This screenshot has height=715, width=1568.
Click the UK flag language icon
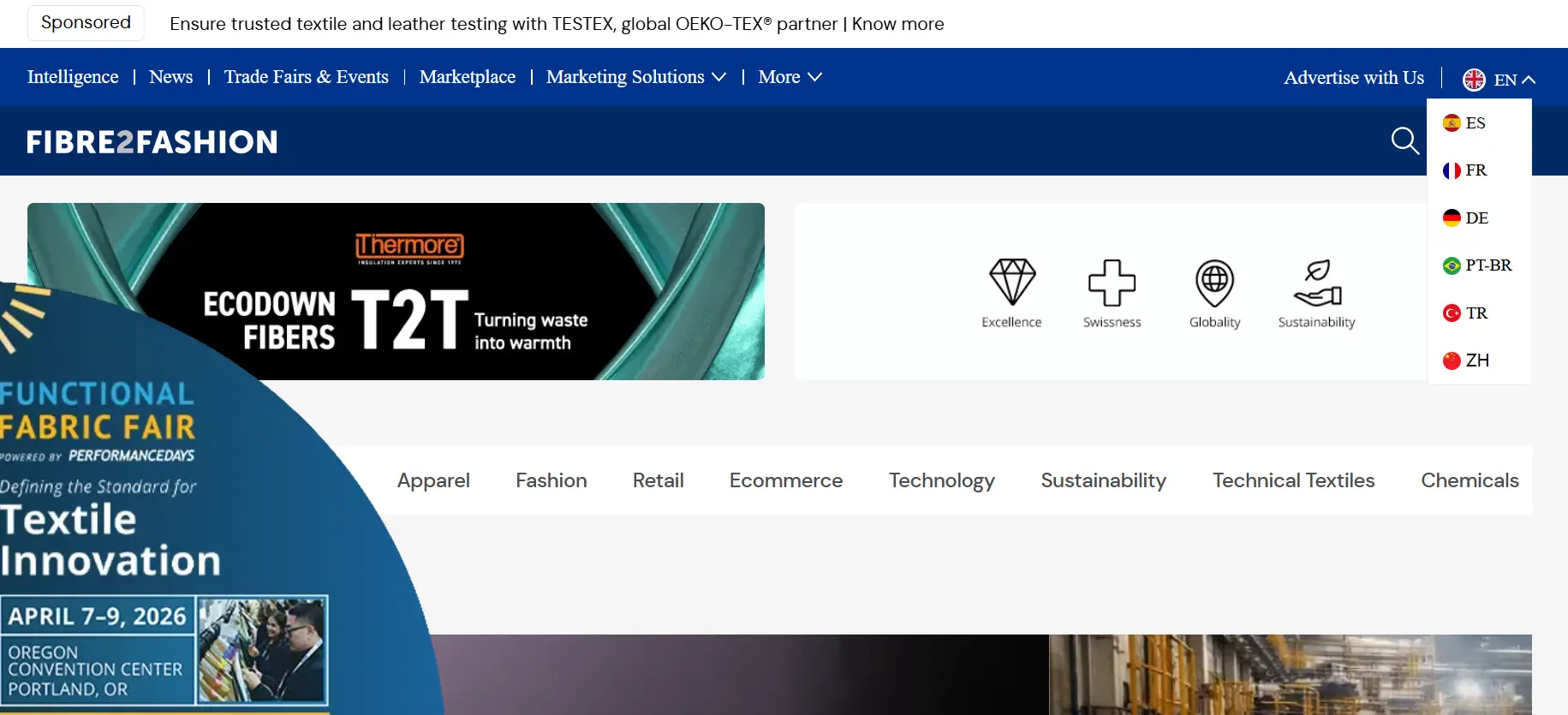click(1474, 80)
